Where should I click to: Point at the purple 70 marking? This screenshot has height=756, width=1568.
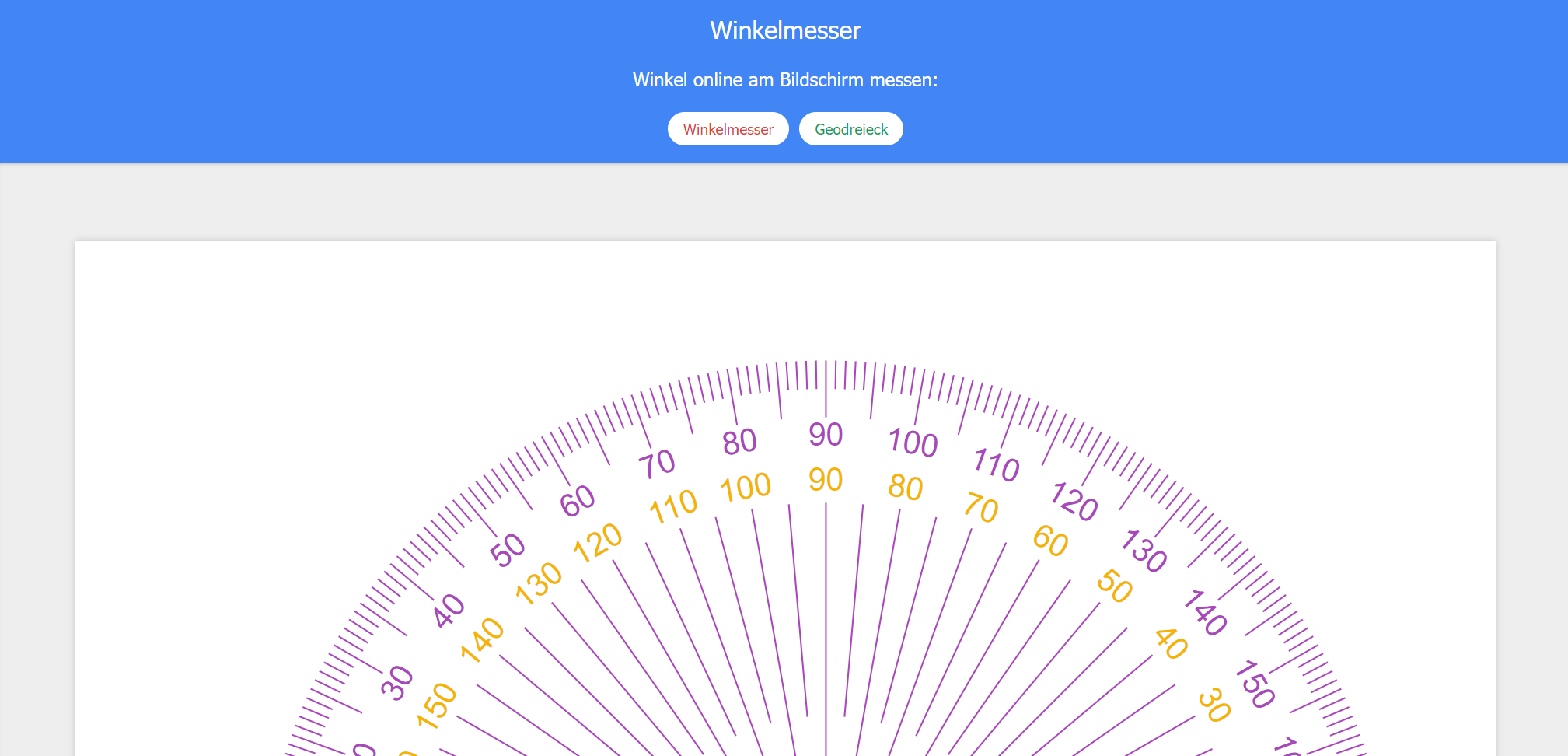click(657, 464)
